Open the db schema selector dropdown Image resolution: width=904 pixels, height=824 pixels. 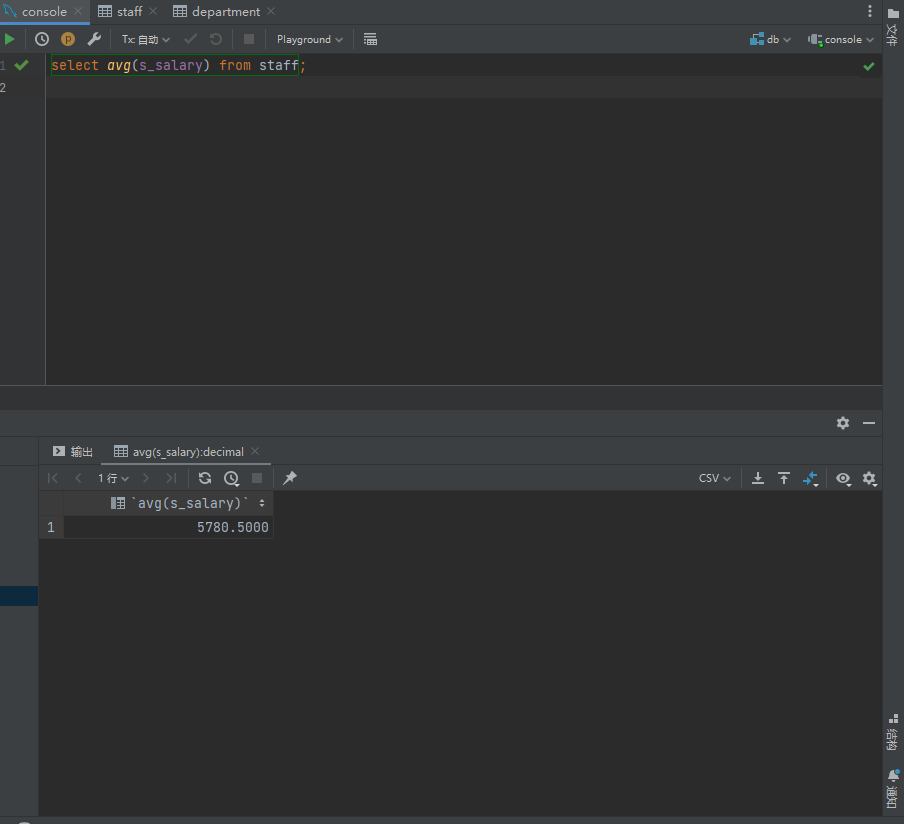tap(770, 39)
